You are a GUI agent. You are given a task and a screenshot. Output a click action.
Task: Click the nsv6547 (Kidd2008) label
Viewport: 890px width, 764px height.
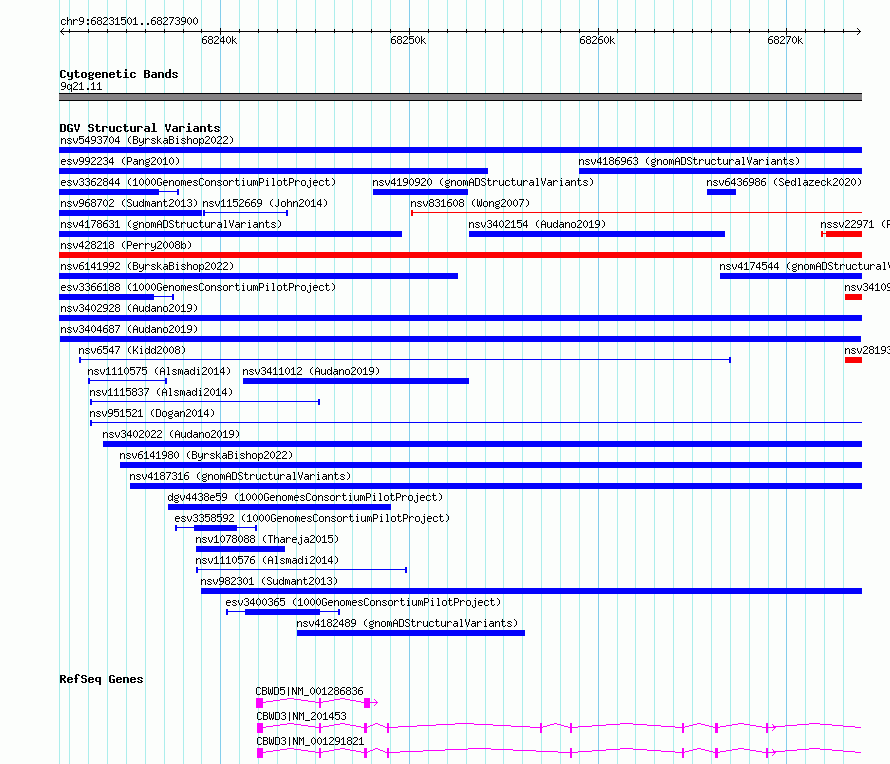tap(132, 350)
